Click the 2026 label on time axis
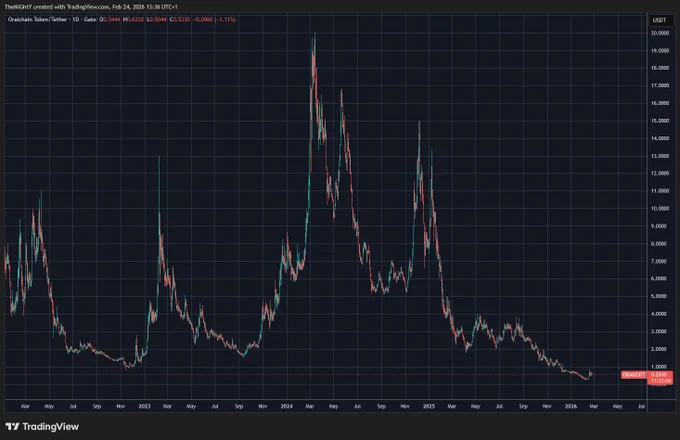This screenshot has height=440, width=680. coord(571,406)
